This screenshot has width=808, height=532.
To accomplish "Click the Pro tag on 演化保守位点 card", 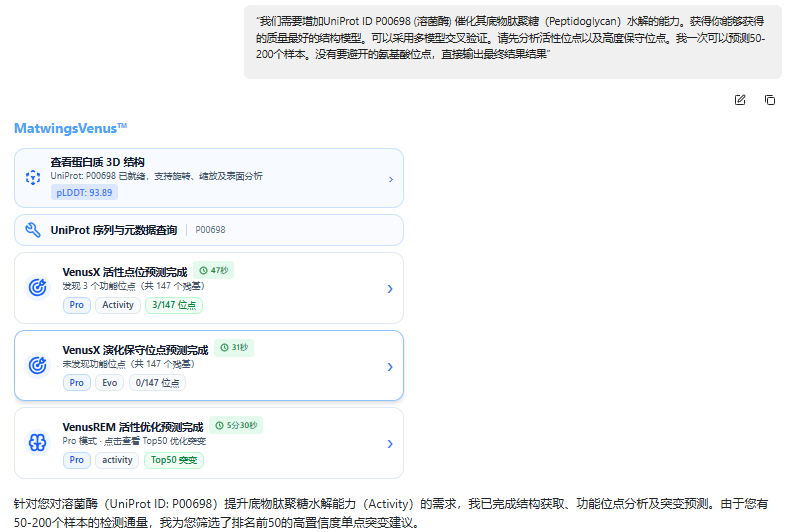I will [77, 383].
